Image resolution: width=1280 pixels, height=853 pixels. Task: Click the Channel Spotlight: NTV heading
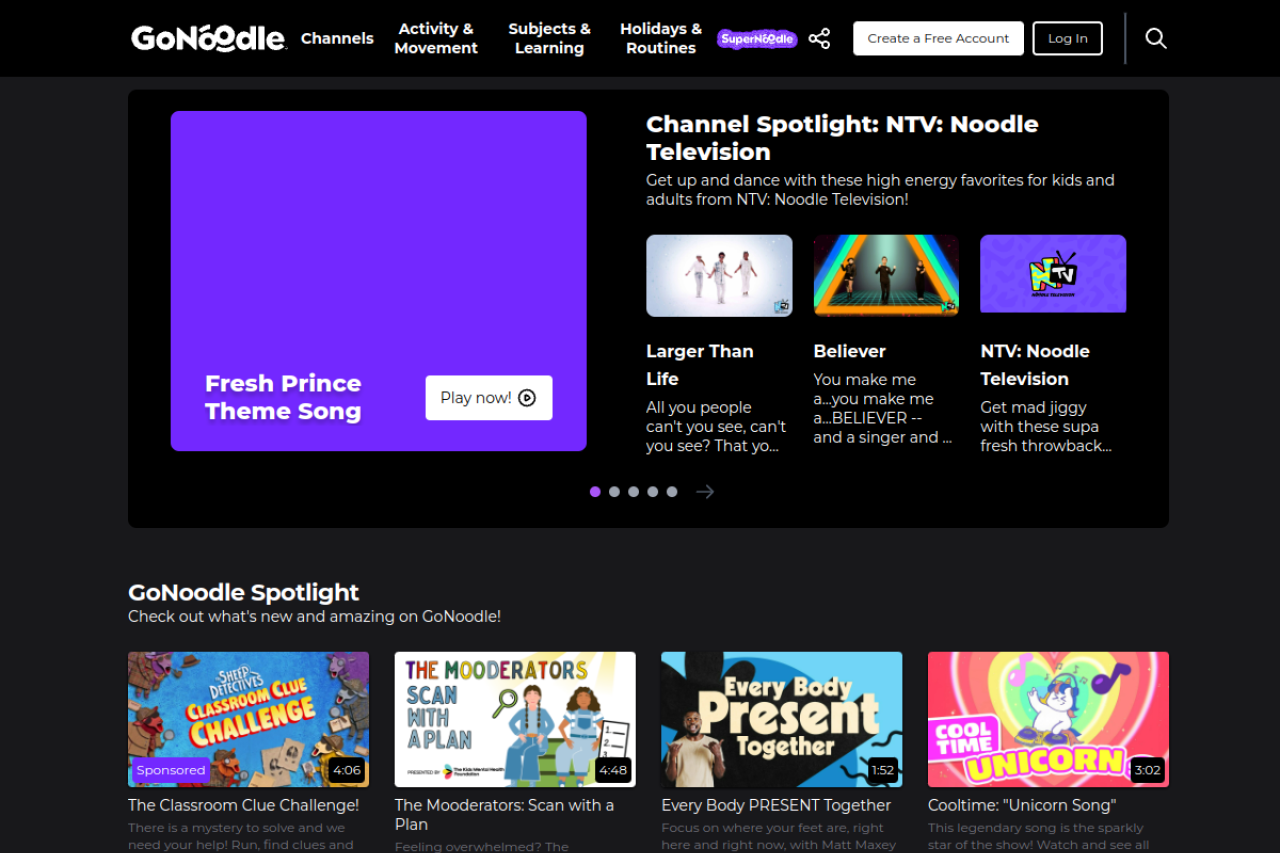[x=842, y=138]
